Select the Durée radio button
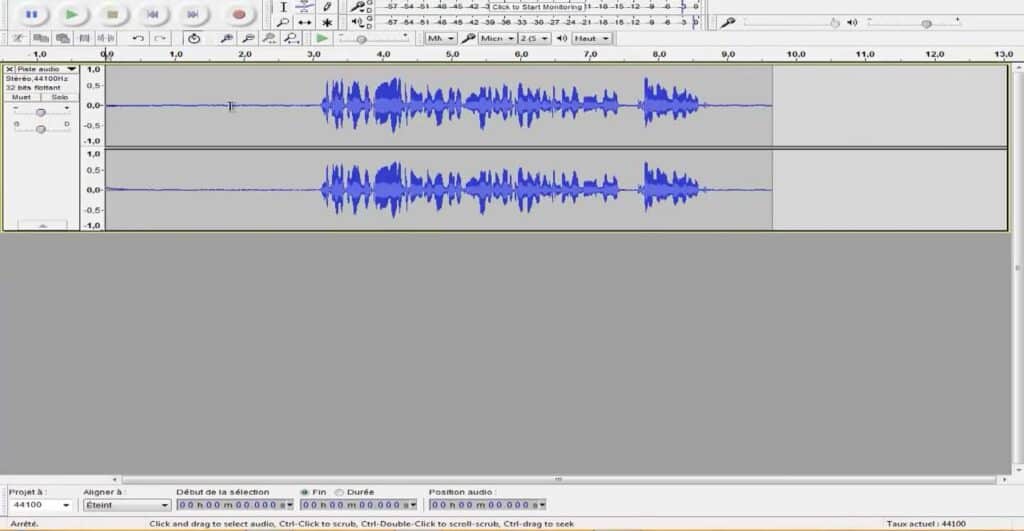 pos(339,492)
